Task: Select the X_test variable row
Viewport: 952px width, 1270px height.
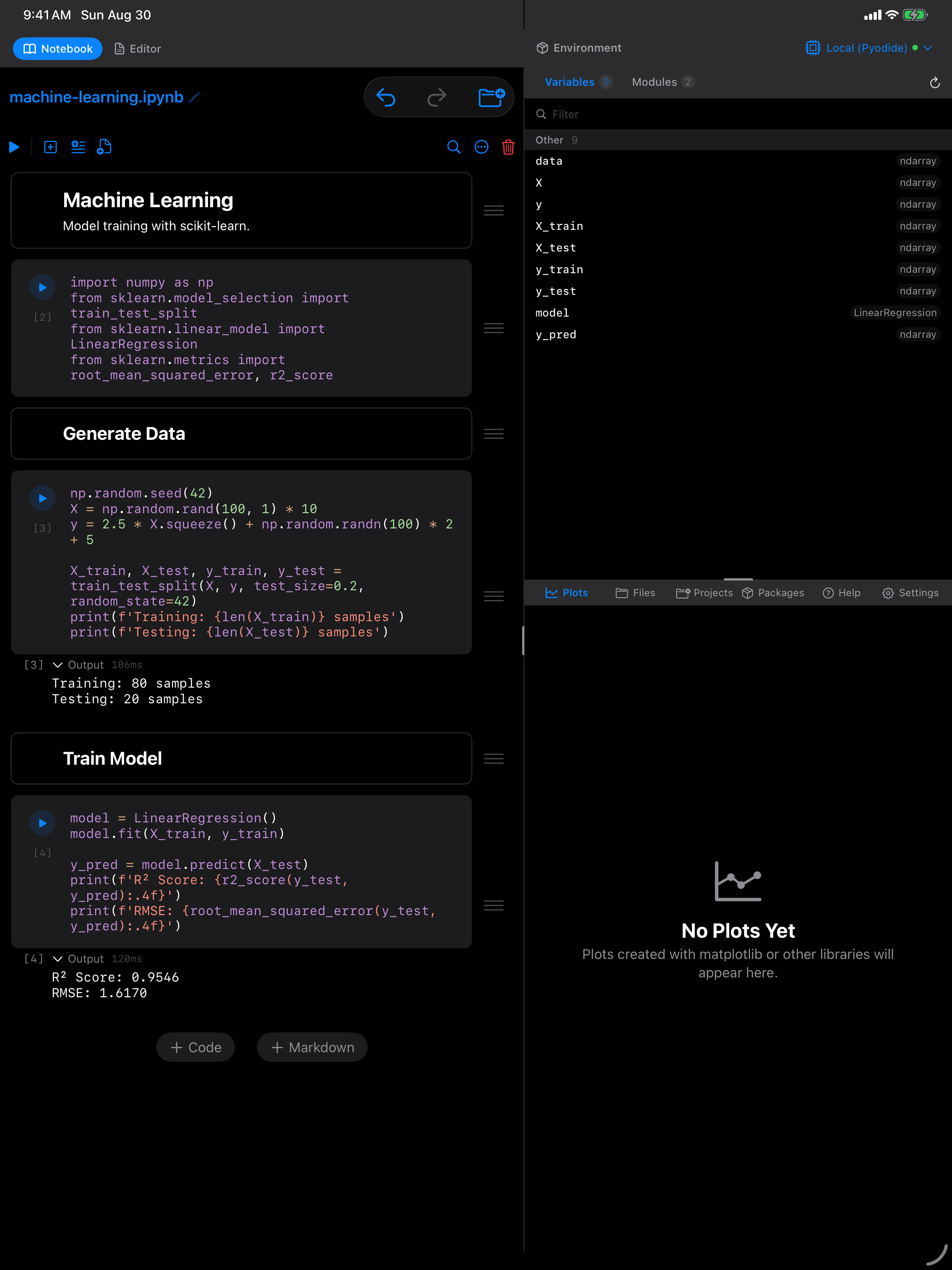Action: 738,248
